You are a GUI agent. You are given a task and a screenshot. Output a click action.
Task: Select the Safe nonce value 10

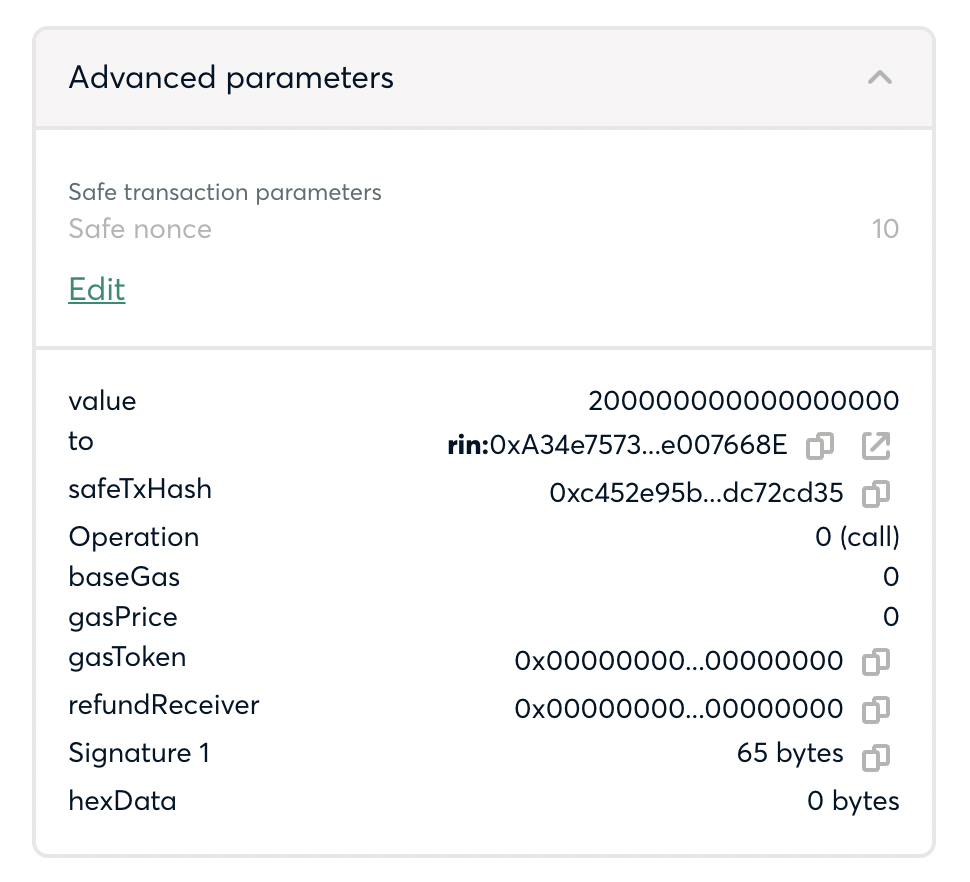[x=885, y=229]
